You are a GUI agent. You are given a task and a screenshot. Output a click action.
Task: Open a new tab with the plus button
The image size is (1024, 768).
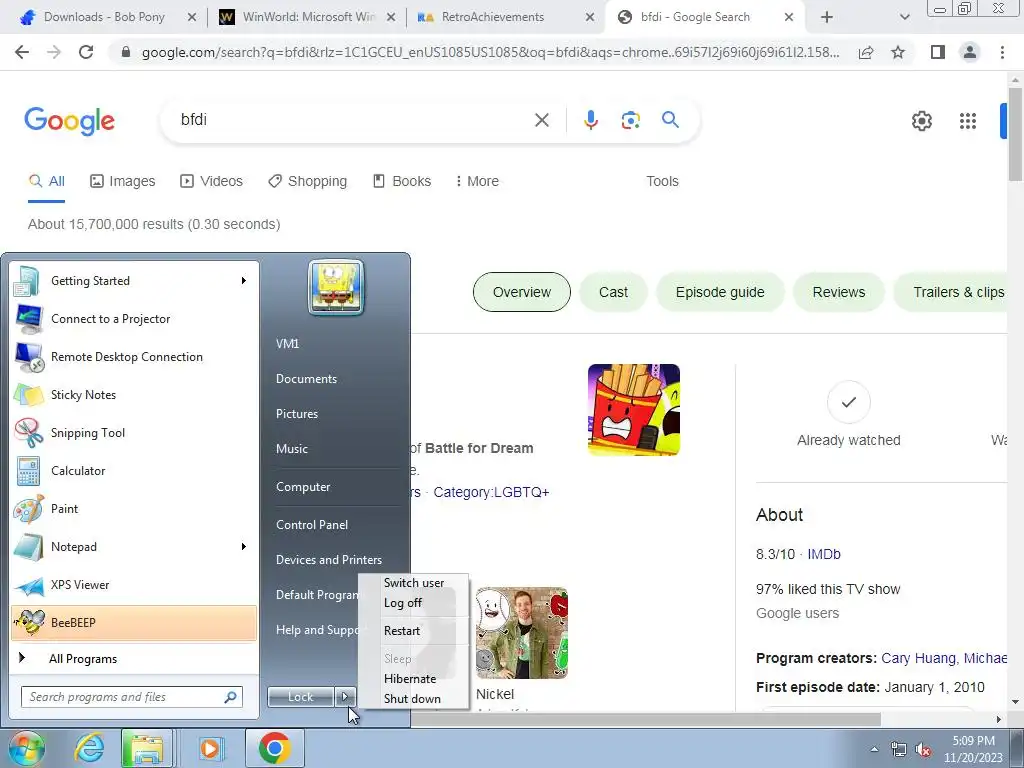click(x=827, y=17)
